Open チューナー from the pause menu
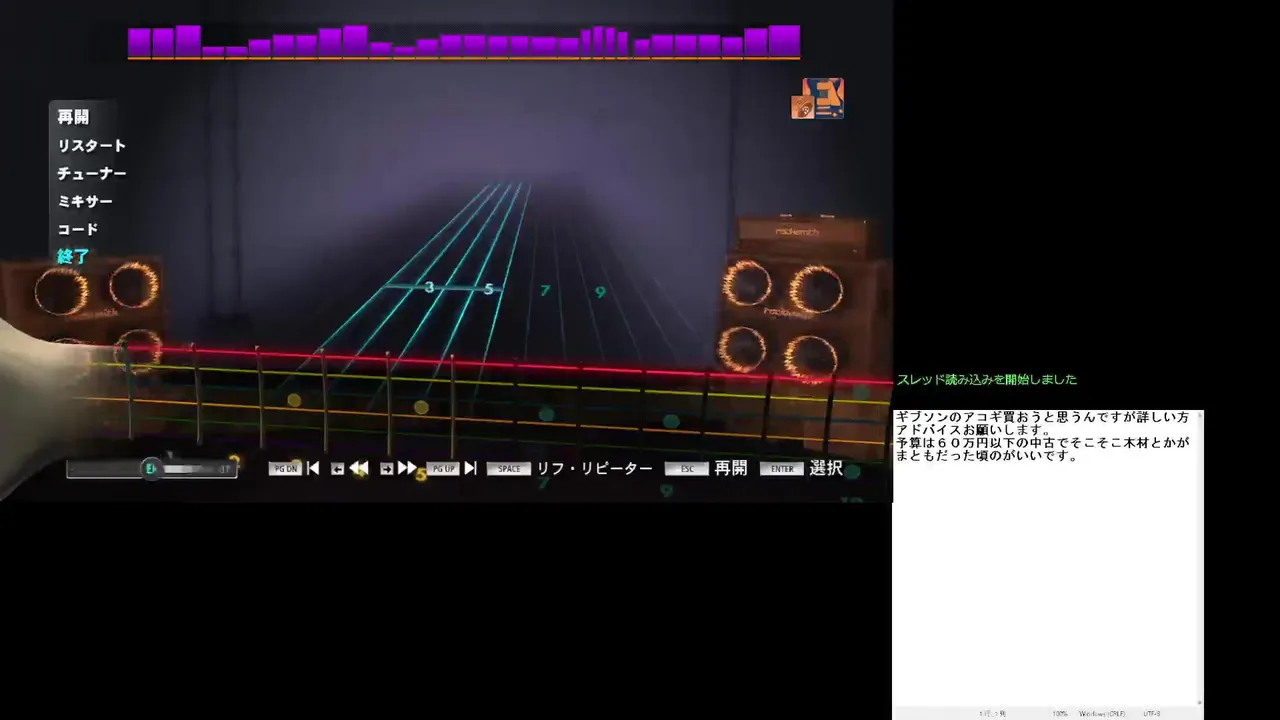The width and height of the screenshot is (1280, 720). pyautogui.click(x=91, y=173)
